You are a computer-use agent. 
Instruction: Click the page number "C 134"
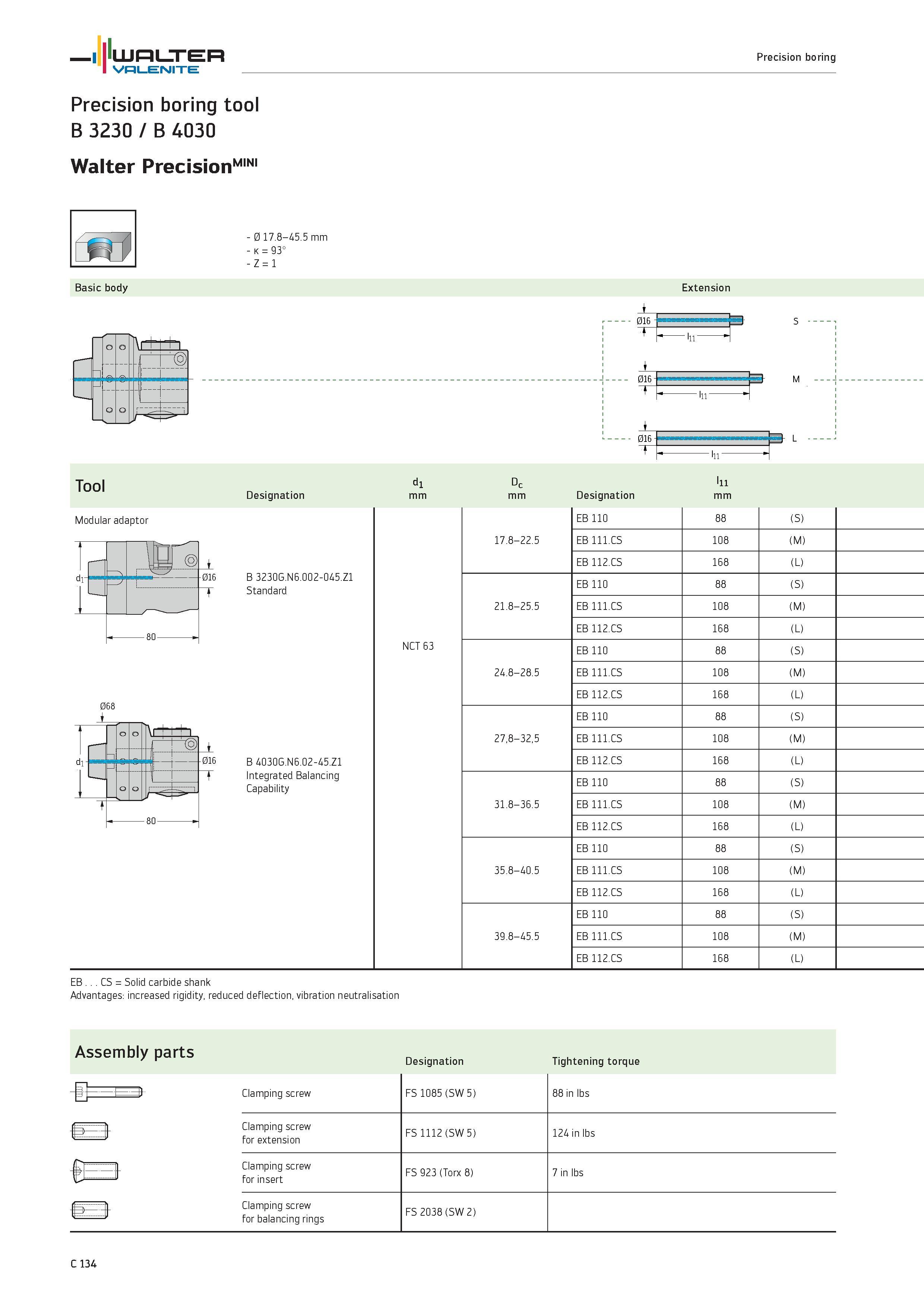[x=84, y=1264]
